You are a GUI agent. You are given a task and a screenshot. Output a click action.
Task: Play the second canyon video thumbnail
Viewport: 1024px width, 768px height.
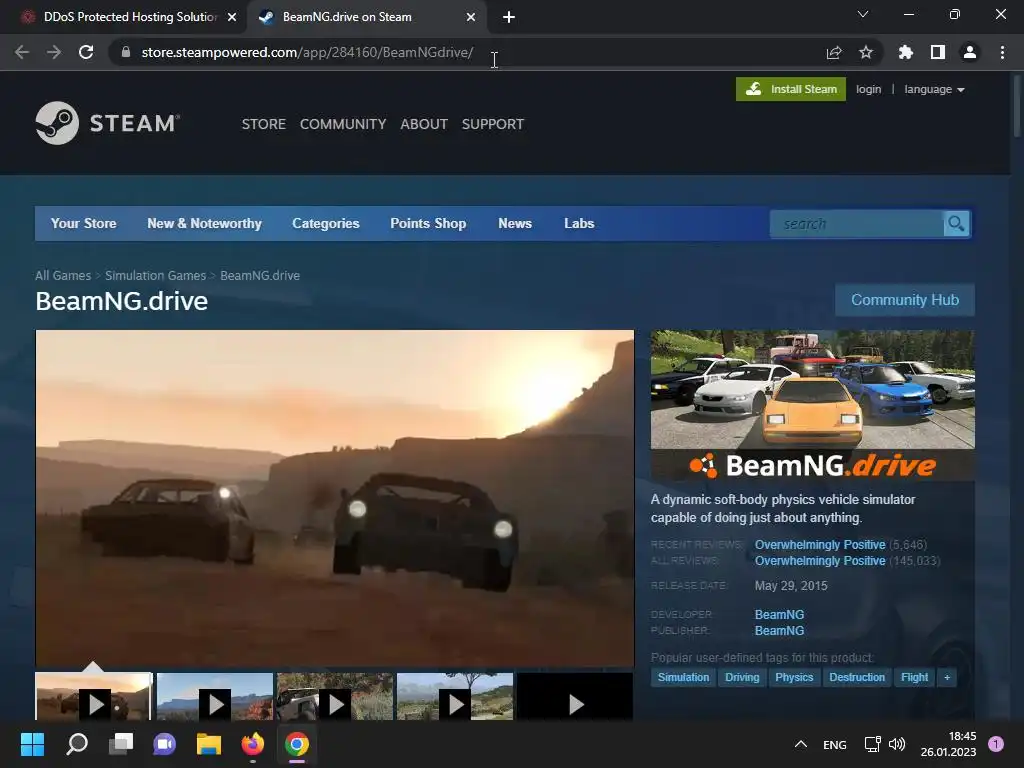pos(214,697)
